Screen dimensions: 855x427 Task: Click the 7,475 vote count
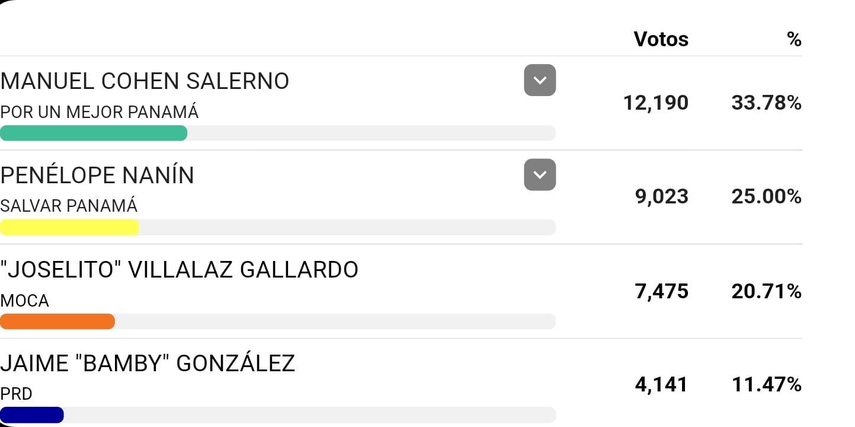tap(661, 291)
